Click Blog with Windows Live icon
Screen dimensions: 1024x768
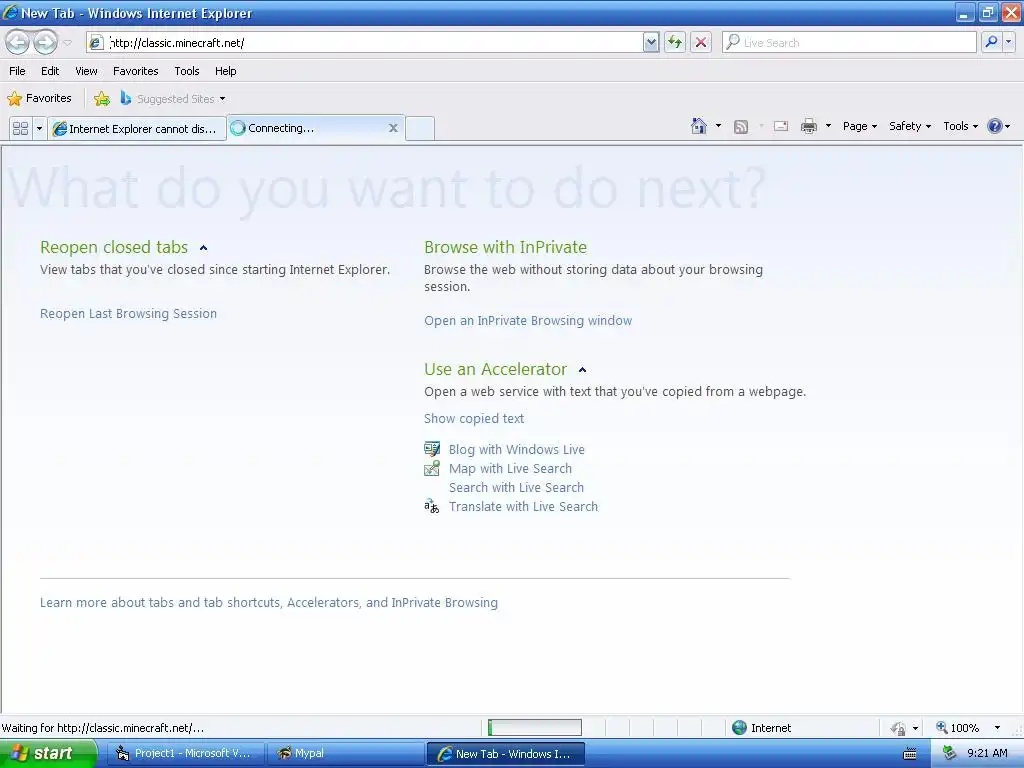[x=432, y=449]
